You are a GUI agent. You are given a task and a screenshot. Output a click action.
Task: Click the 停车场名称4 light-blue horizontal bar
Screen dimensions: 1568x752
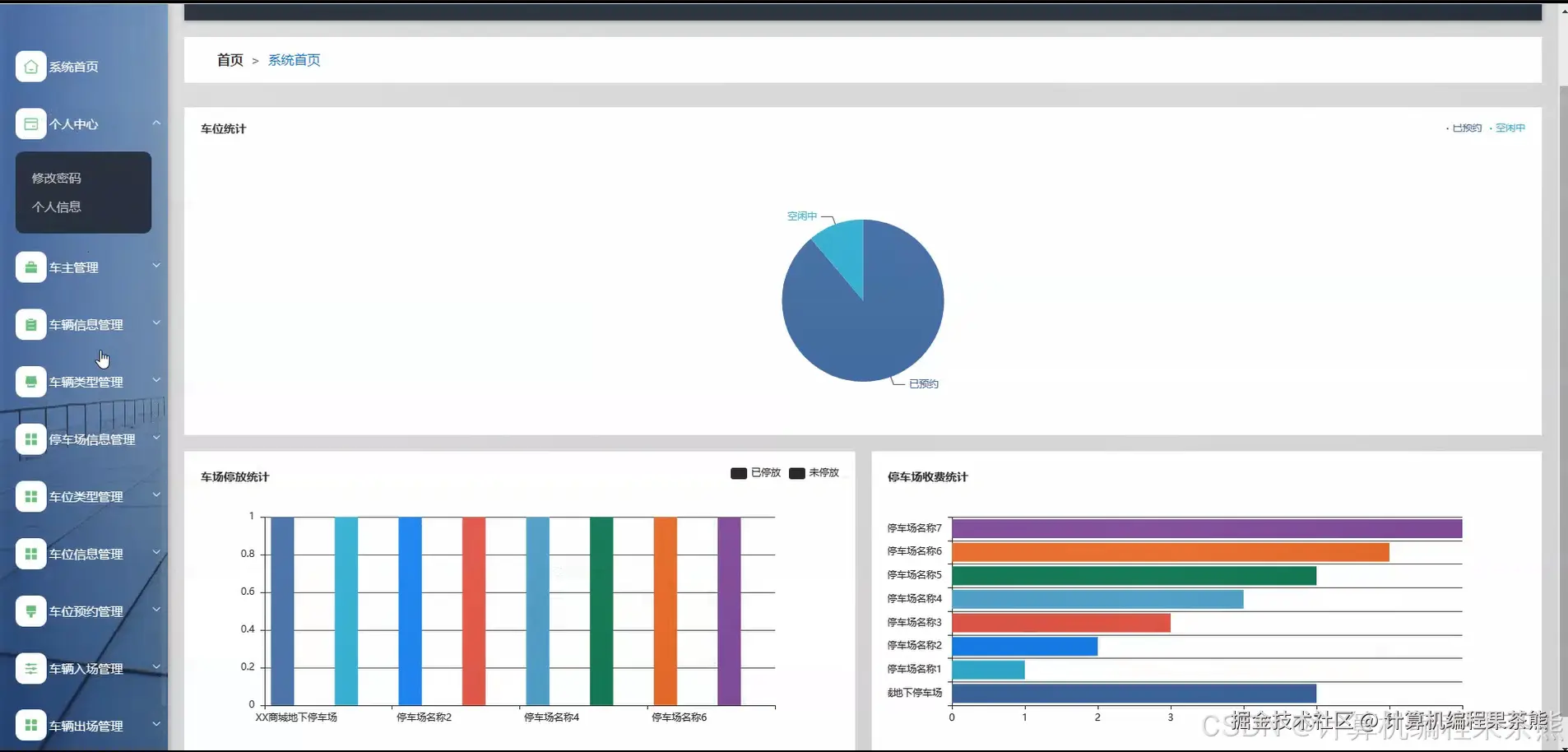[x=1097, y=599]
